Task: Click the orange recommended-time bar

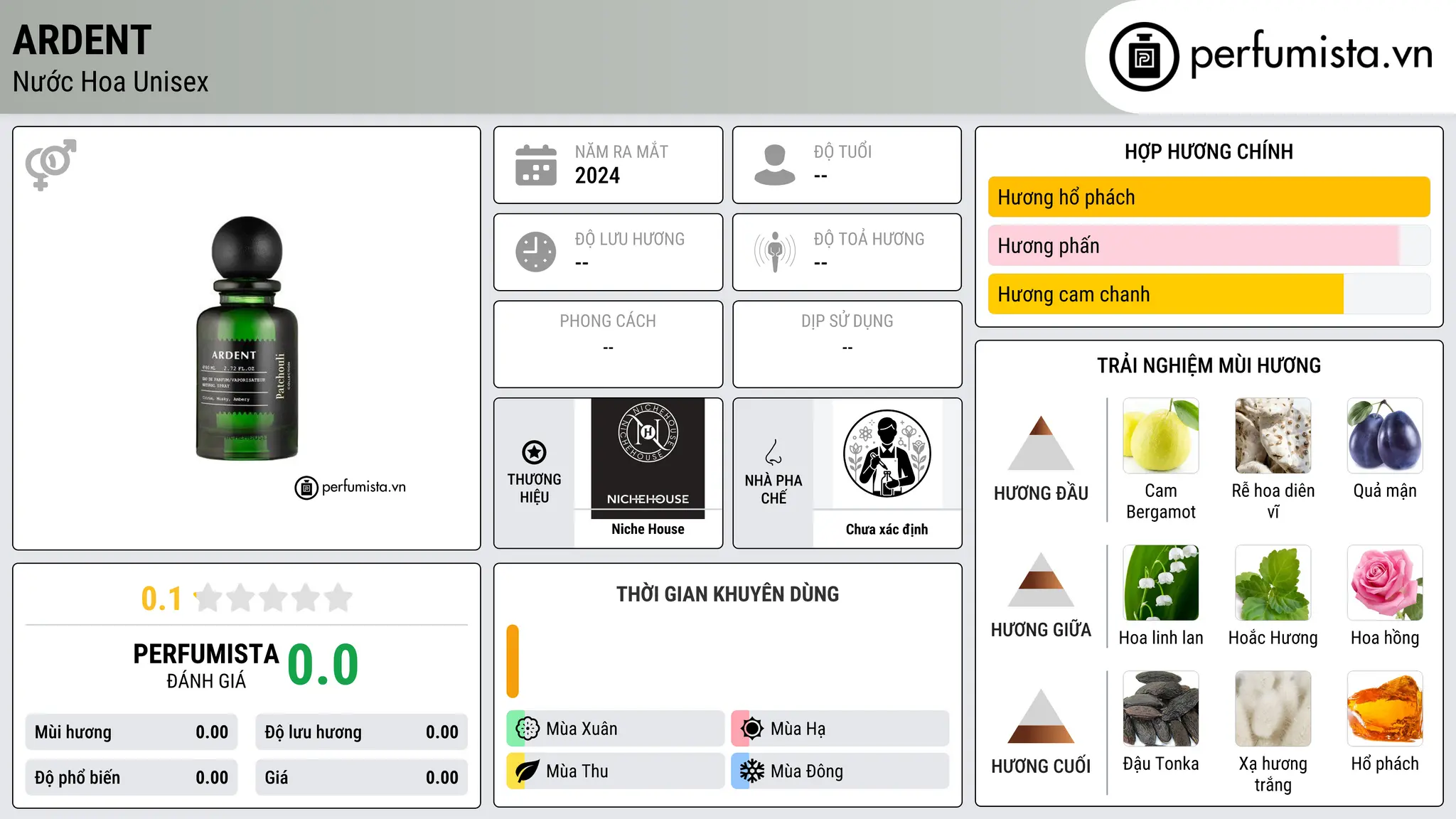Action: [513, 661]
